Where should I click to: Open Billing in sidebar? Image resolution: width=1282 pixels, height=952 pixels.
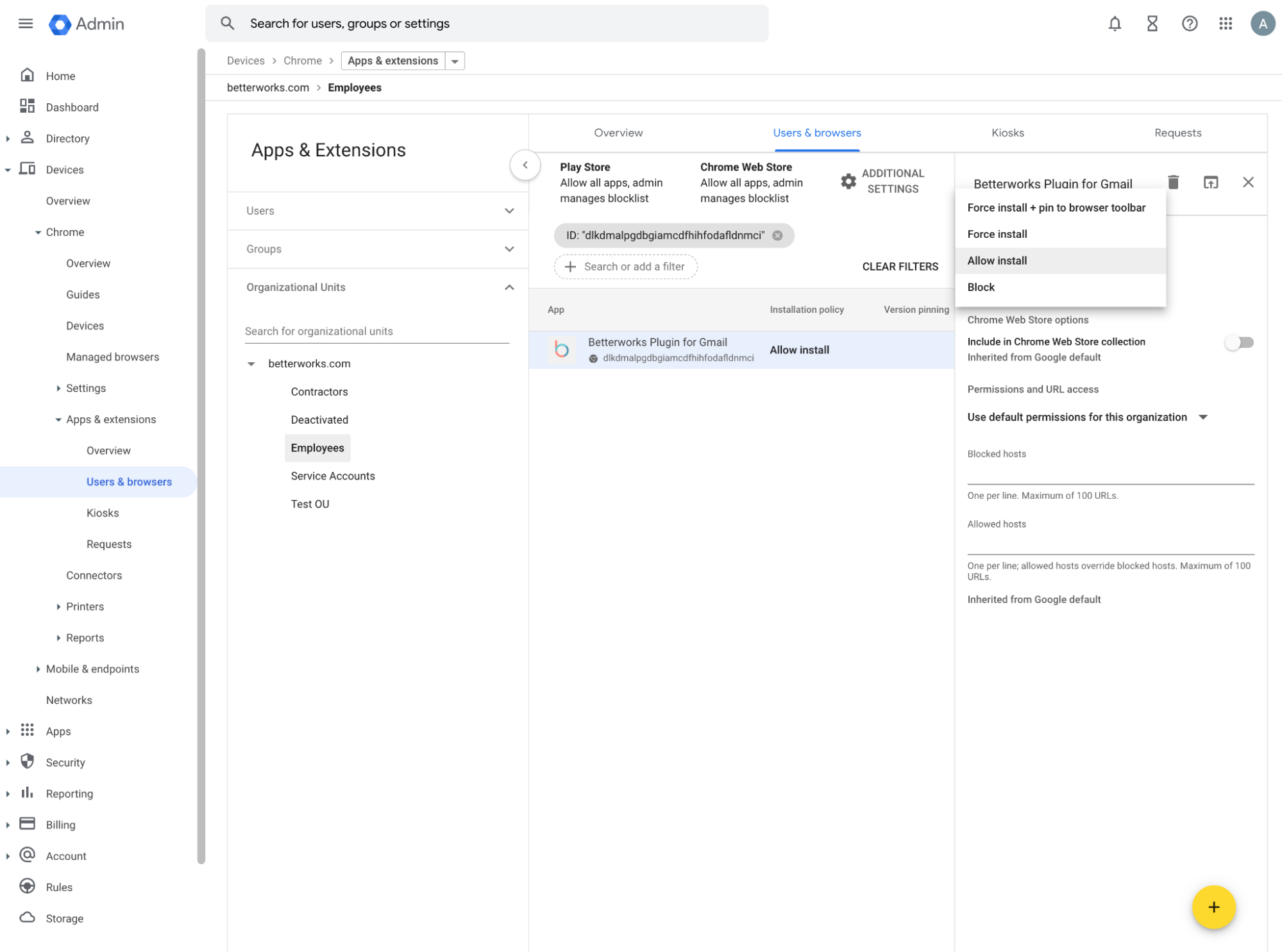tap(60, 824)
